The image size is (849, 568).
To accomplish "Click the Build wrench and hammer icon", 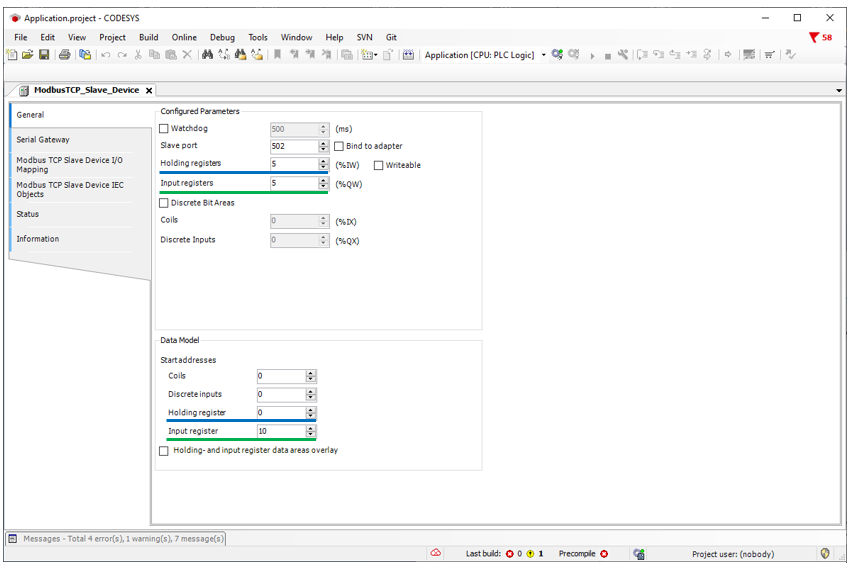I will [623, 55].
